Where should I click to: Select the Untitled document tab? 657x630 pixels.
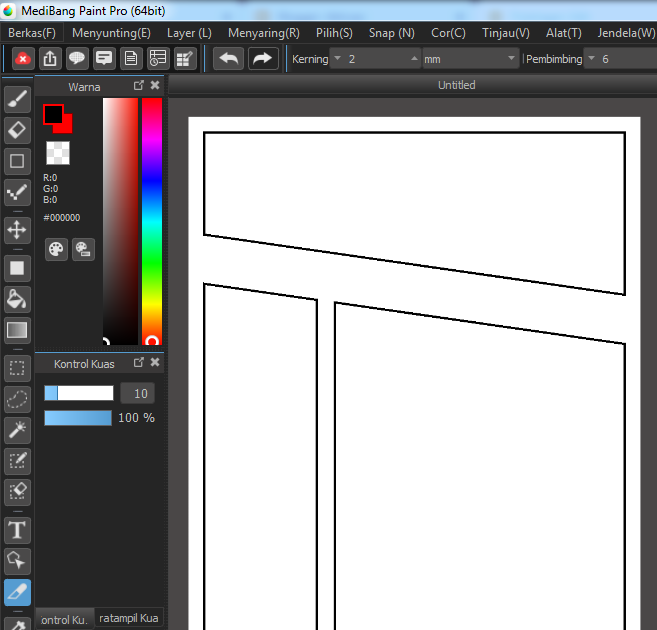tap(457, 85)
